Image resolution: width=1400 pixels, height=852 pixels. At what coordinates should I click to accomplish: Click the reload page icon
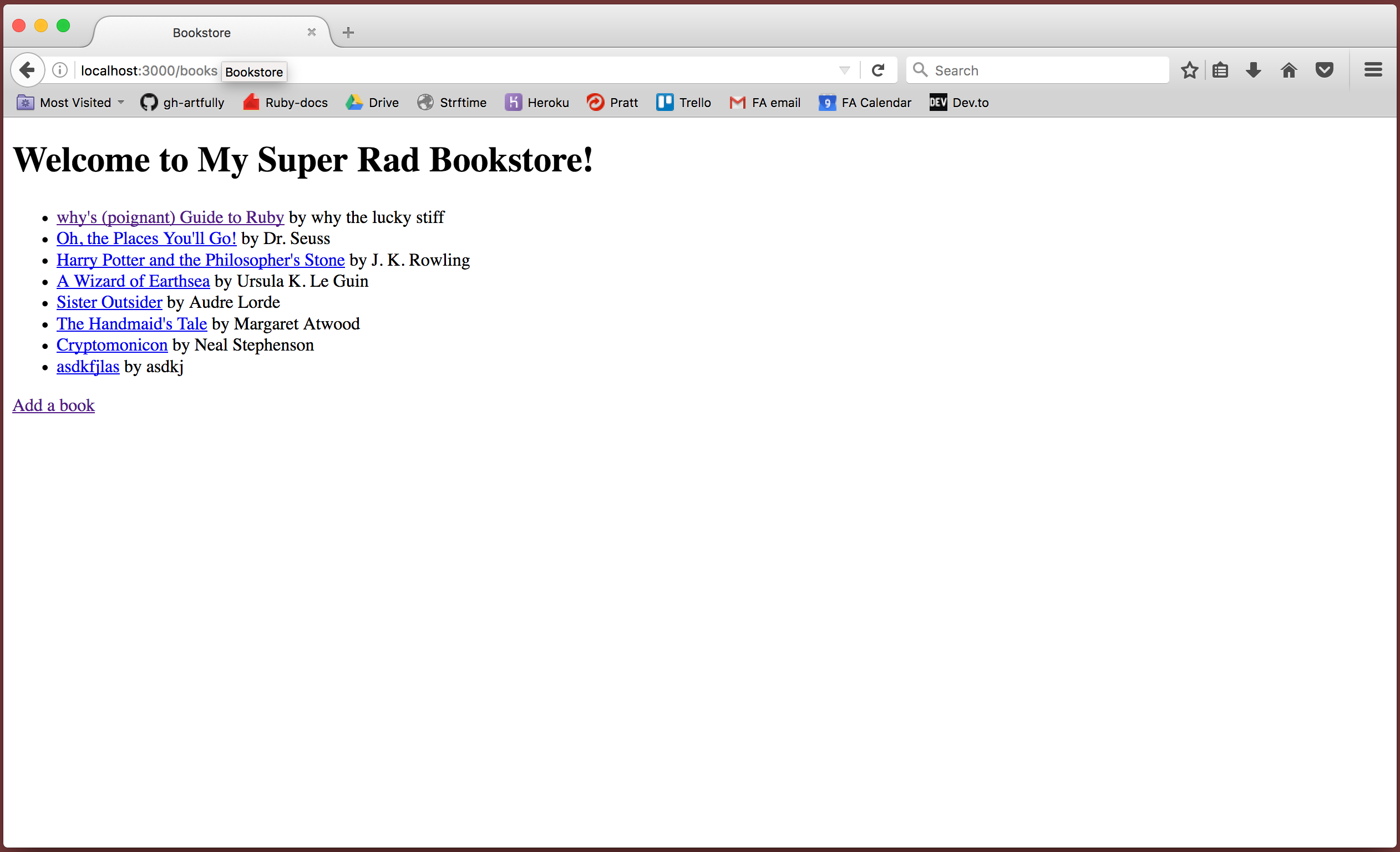[x=878, y=70]
